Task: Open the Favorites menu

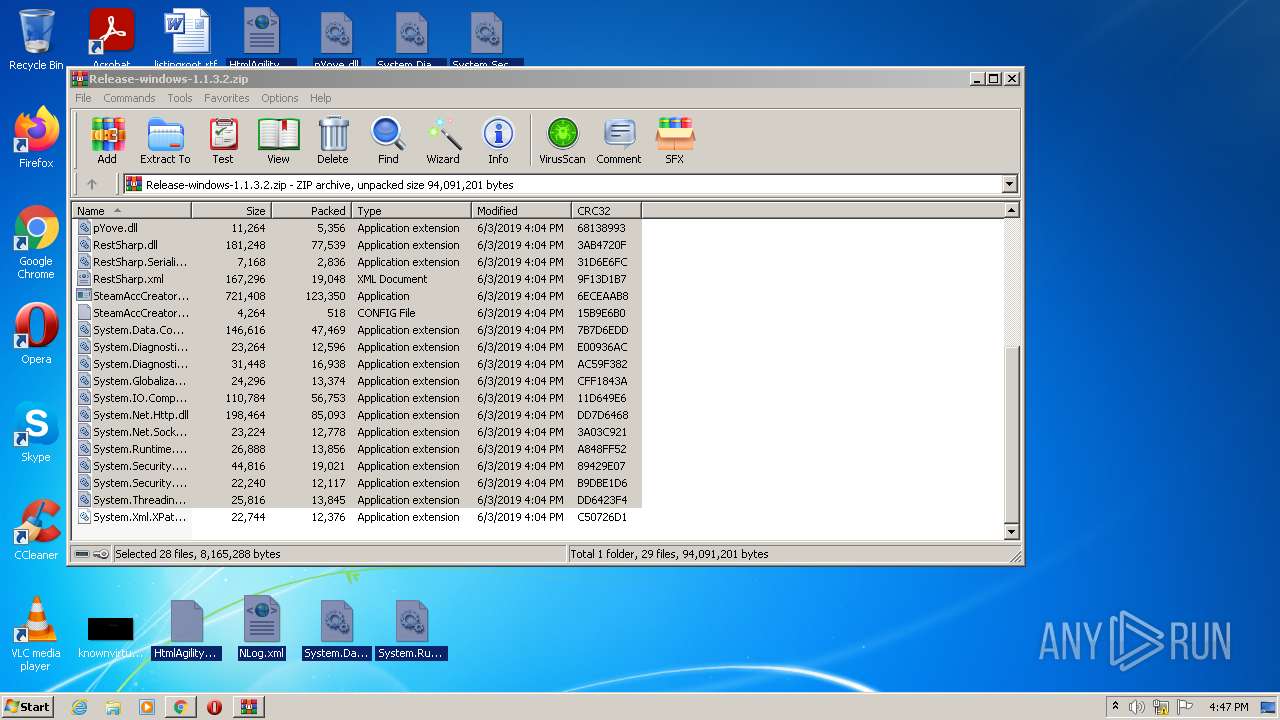Action: coord(227,98)
